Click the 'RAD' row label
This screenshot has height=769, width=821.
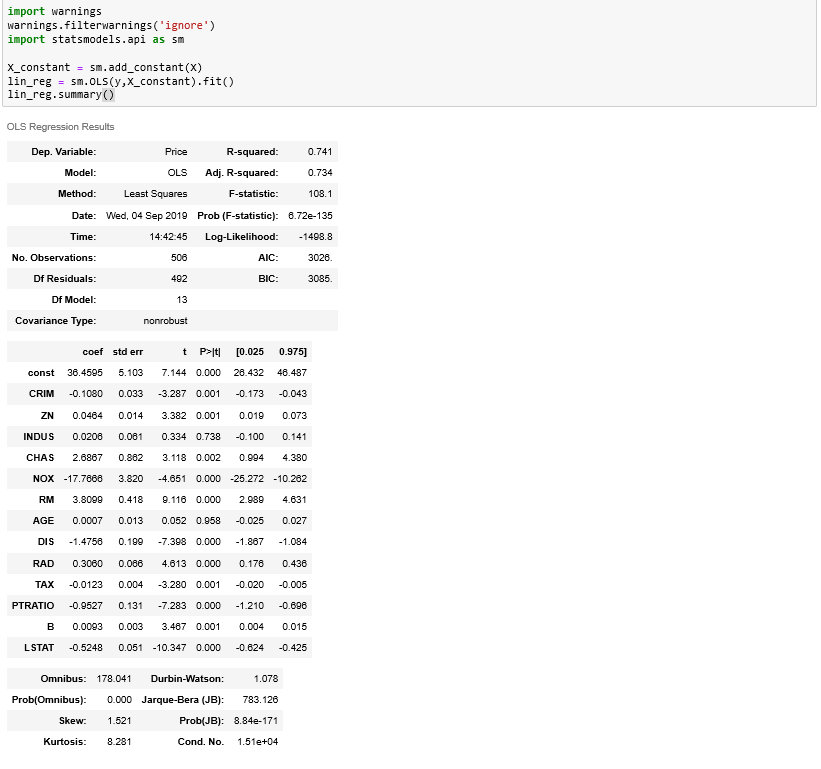point(43,563)
